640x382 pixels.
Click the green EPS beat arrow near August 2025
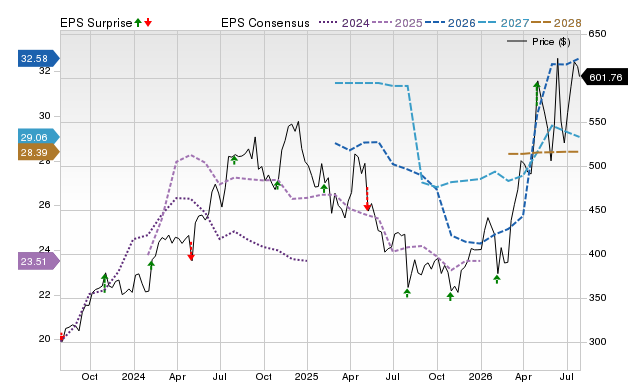407,293
